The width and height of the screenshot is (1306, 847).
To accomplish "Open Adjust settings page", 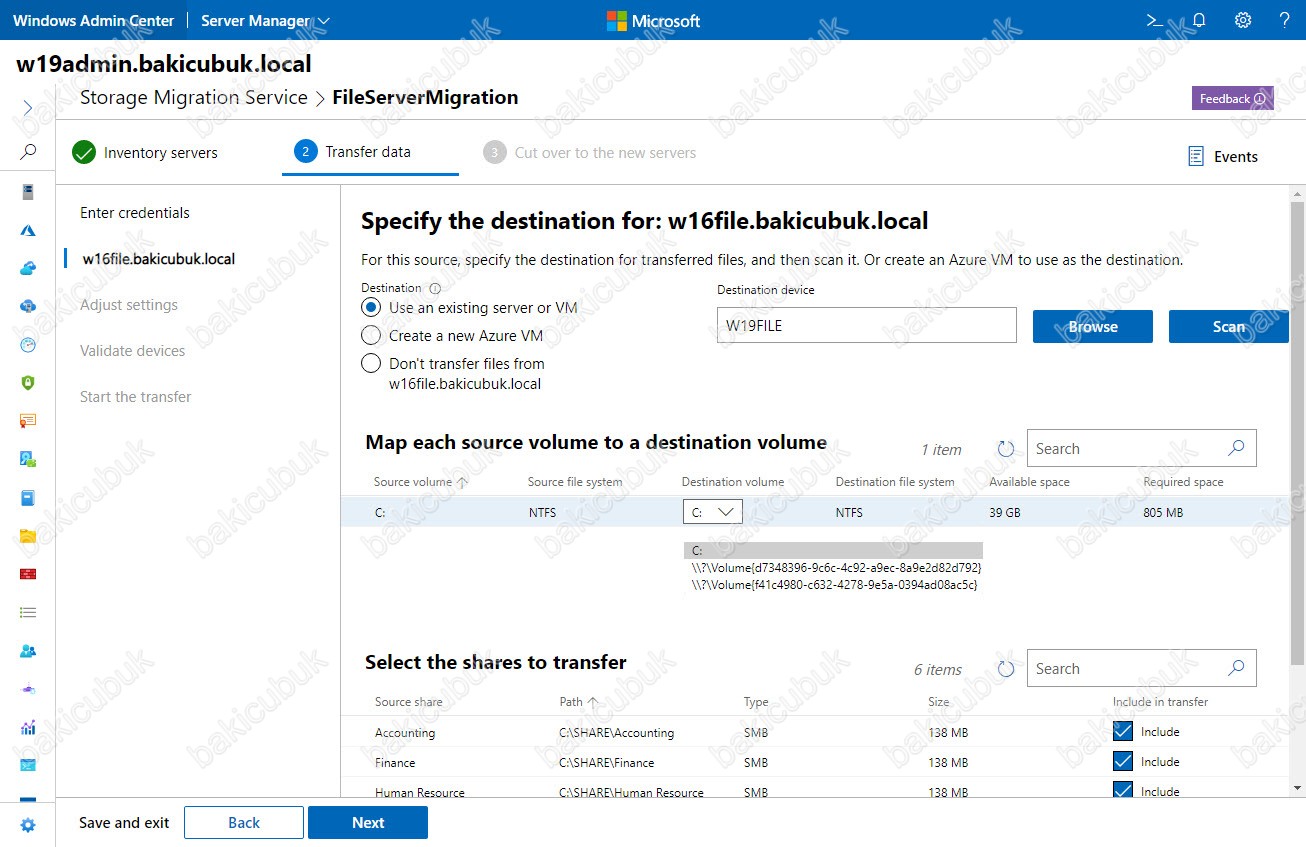I will [129, 305].
